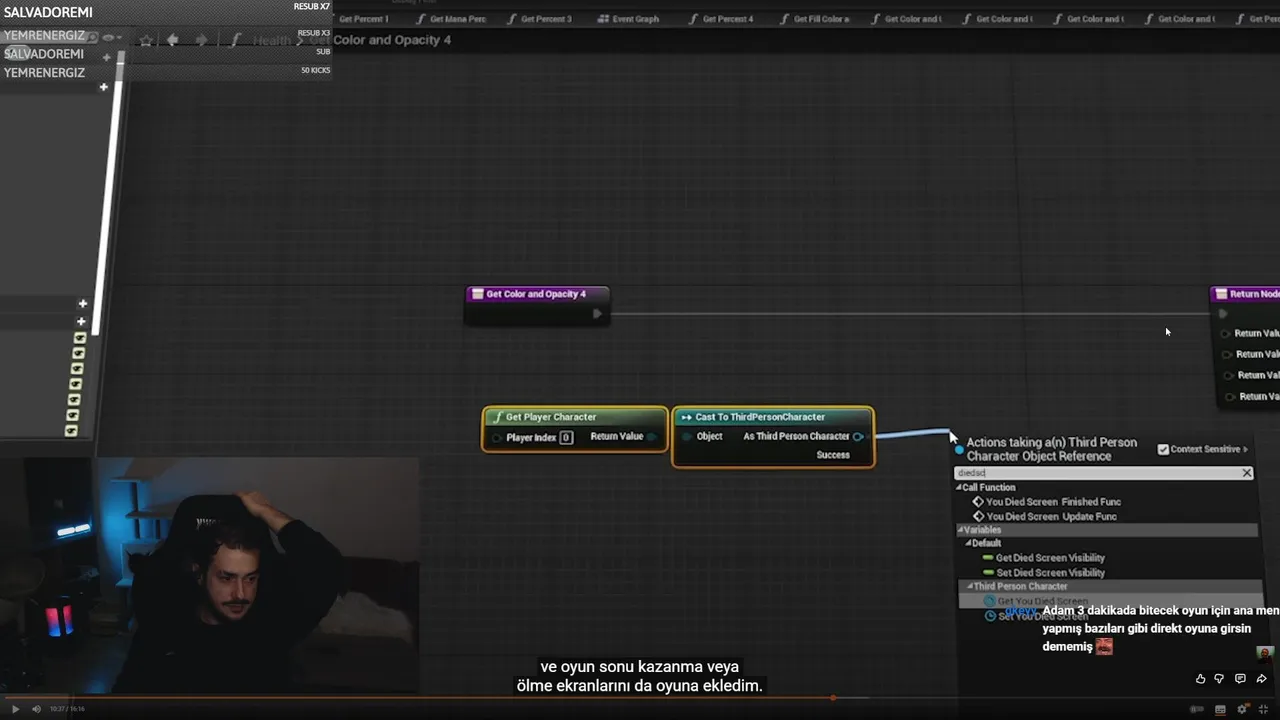
Task: Share the video via arrow icon
Action: click(1262, 679)
